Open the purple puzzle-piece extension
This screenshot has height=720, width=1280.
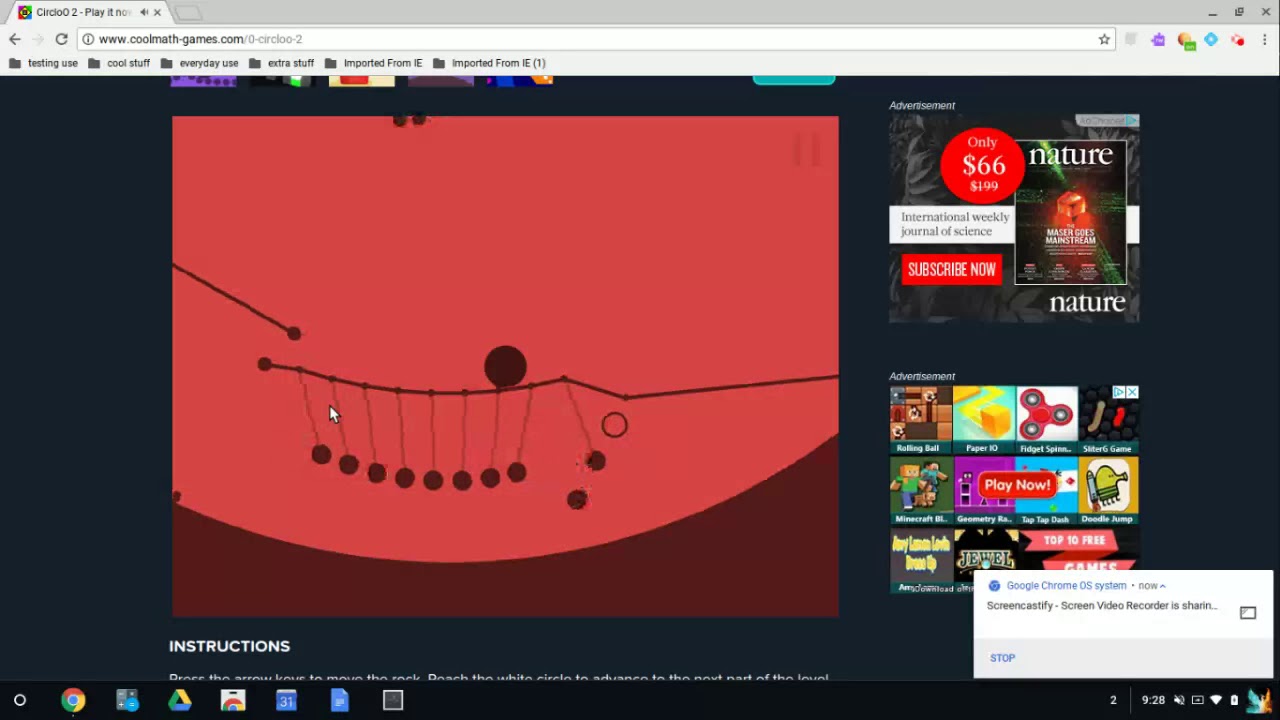pyautogui.click(x=1158, y=39)
